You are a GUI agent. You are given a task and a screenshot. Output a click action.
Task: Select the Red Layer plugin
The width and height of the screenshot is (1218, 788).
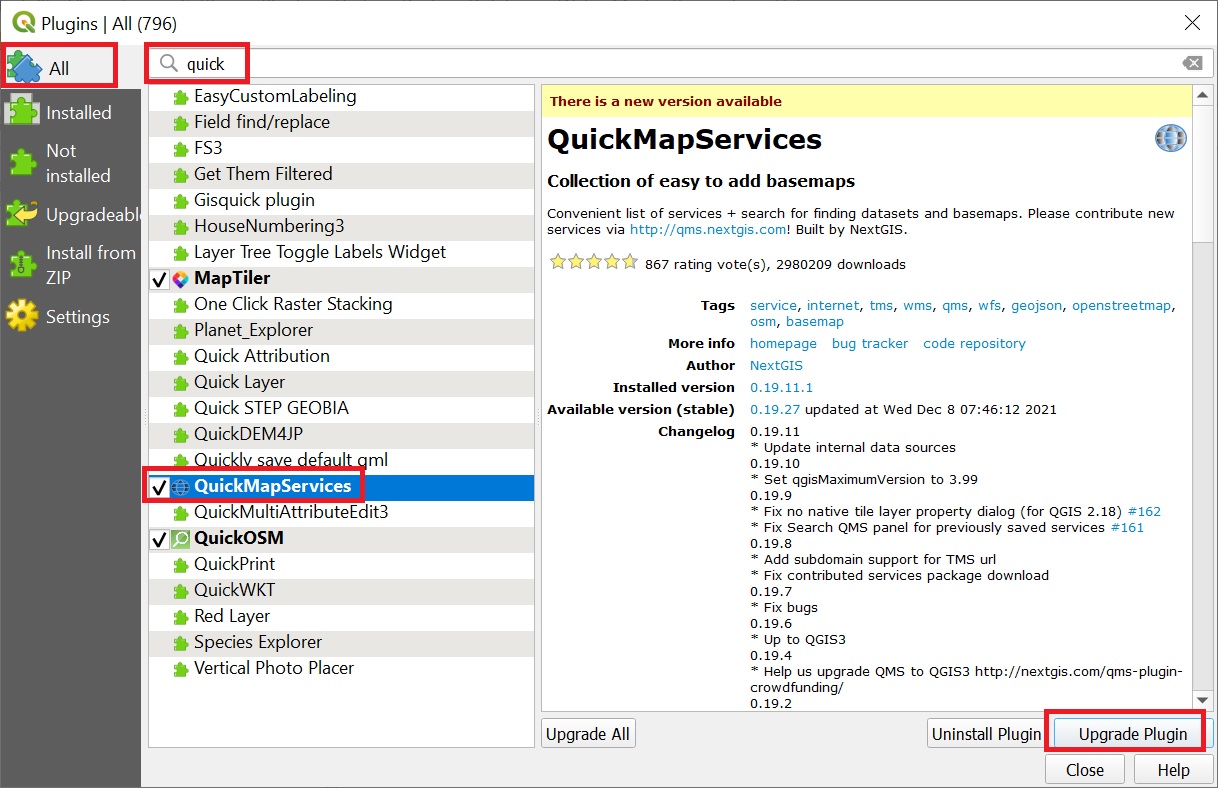pyautogui.click(x=341, y=616)
